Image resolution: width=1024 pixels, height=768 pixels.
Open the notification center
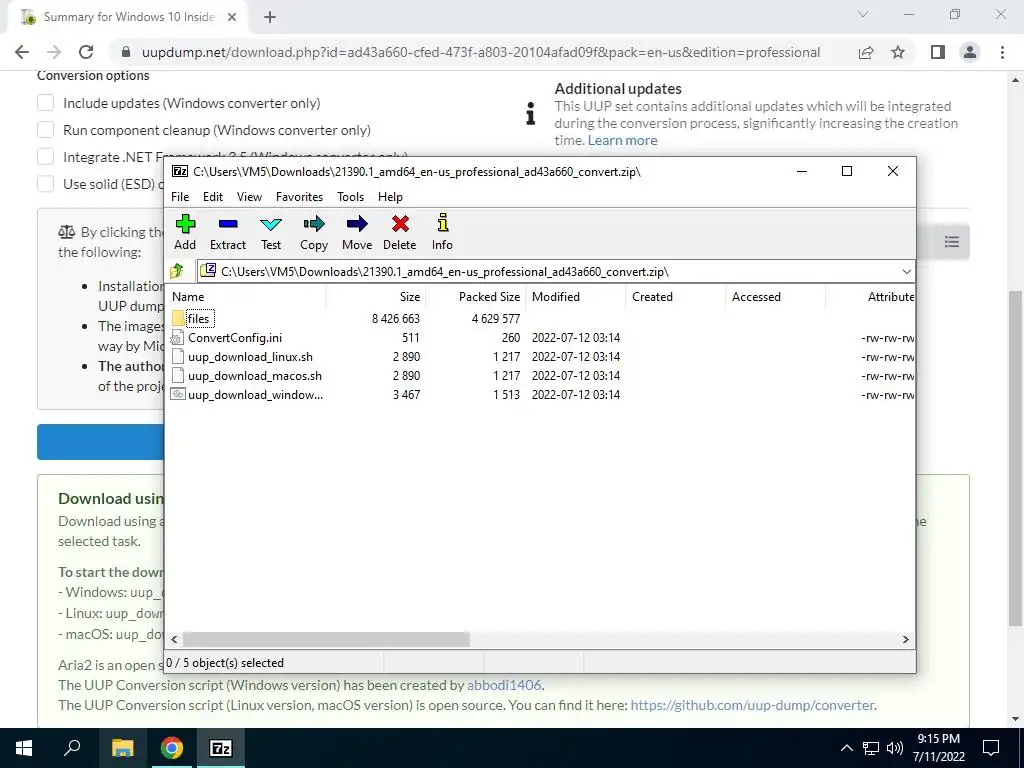pos(991,748)
